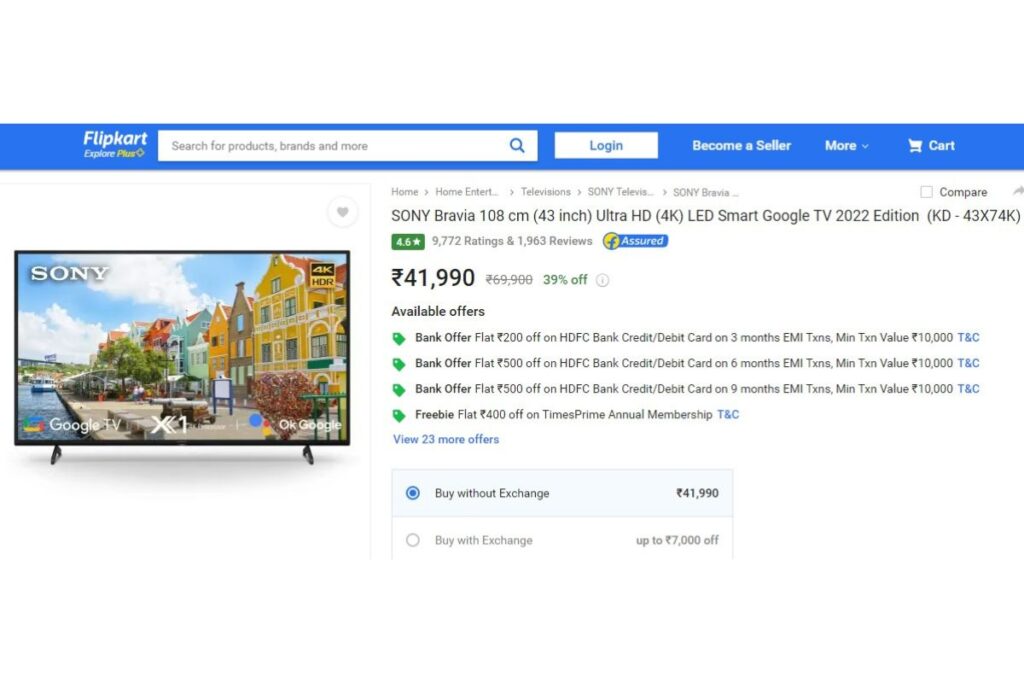Open 9,772 Ratings & 1,963 Reviews
This screenshot has height=683, width=1024.
(x=512, y=241)
